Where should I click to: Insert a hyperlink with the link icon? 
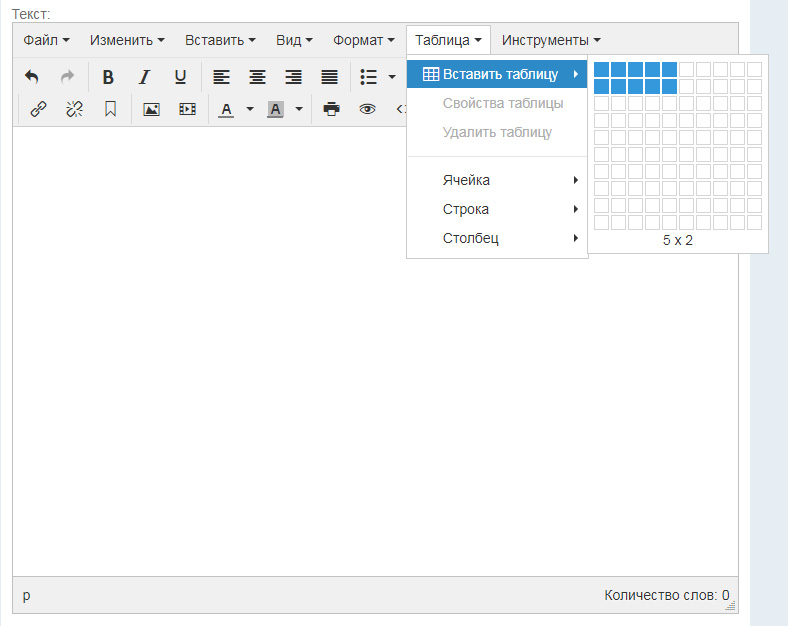click(x=38, y=109)
